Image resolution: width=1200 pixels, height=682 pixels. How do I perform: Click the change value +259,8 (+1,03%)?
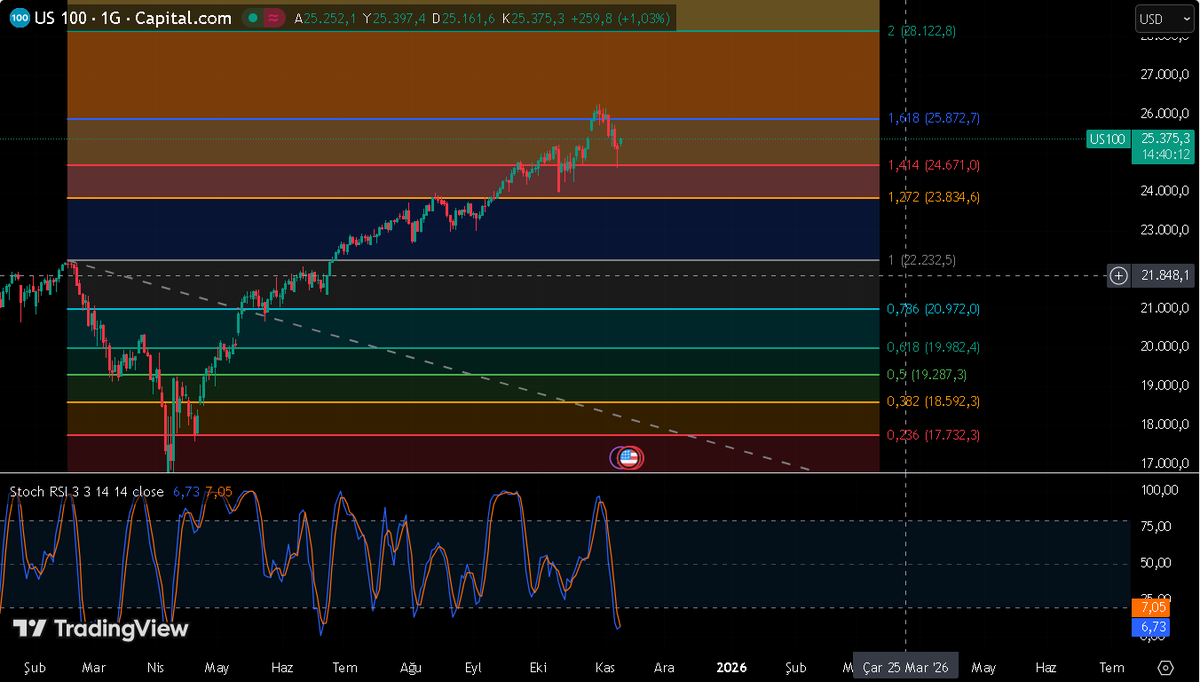pyautogui.click(x=620, y=18)
